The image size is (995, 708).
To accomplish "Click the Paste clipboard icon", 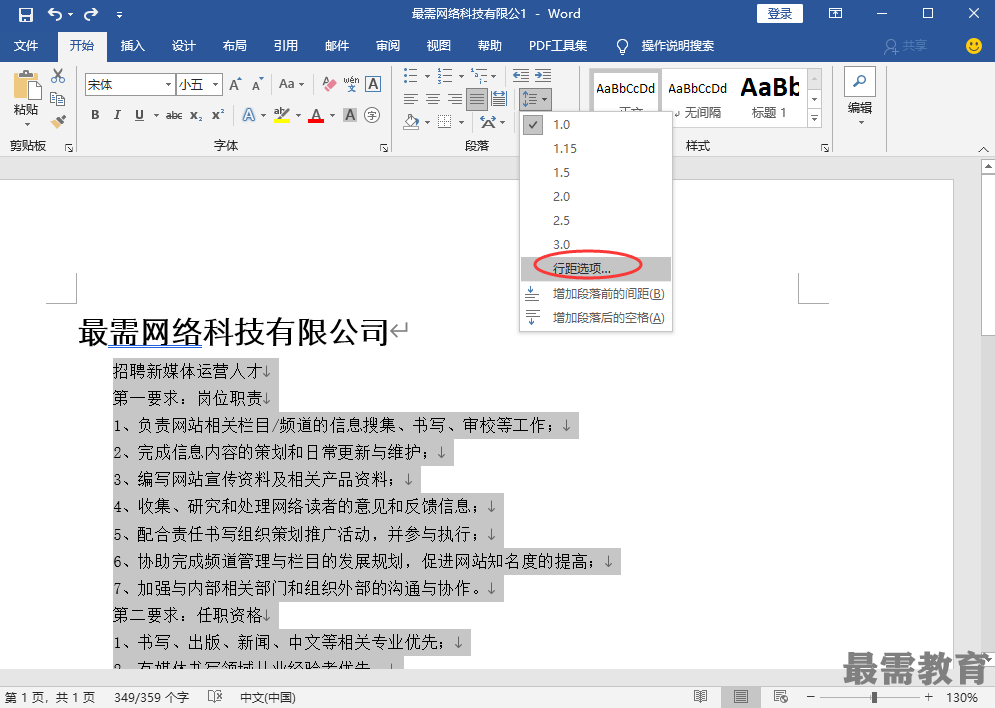I will 27,86.
